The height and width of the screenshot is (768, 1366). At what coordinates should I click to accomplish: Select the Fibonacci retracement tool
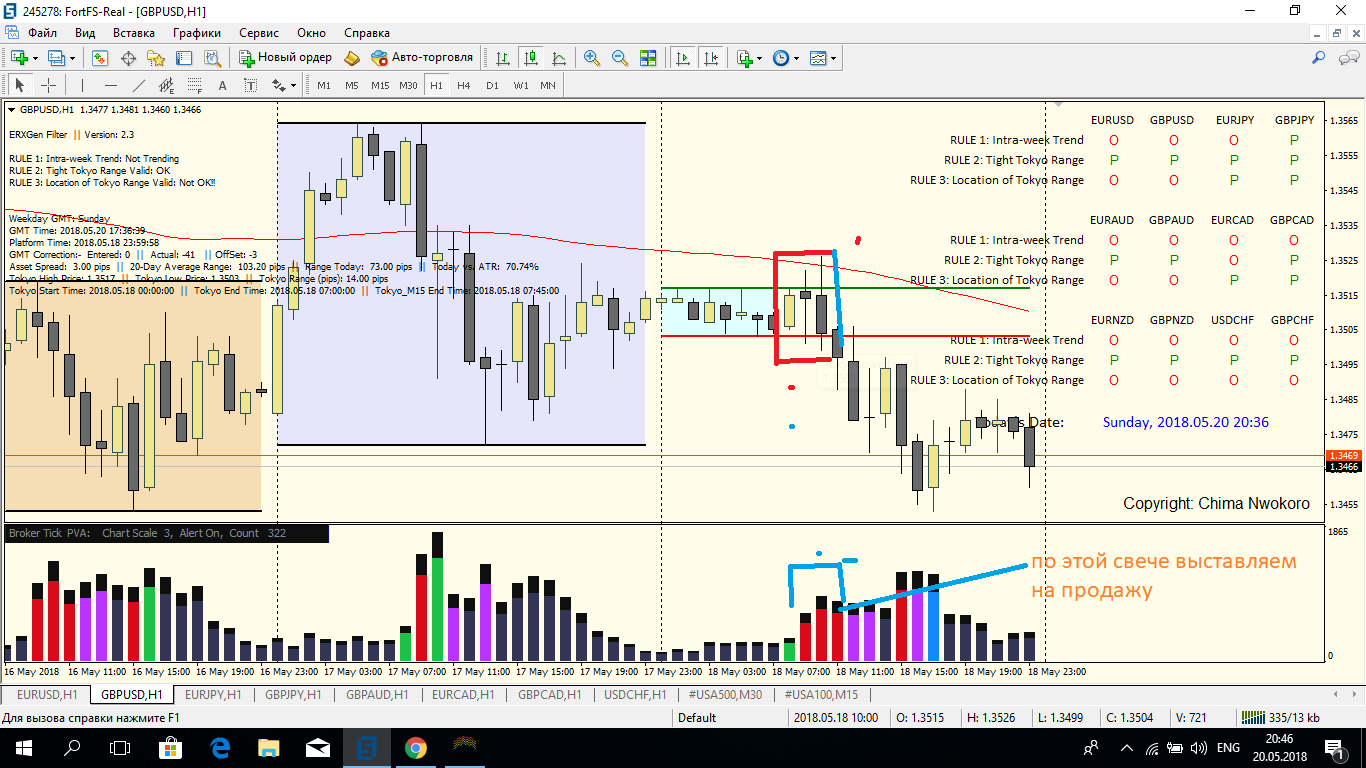pos(194,85)
